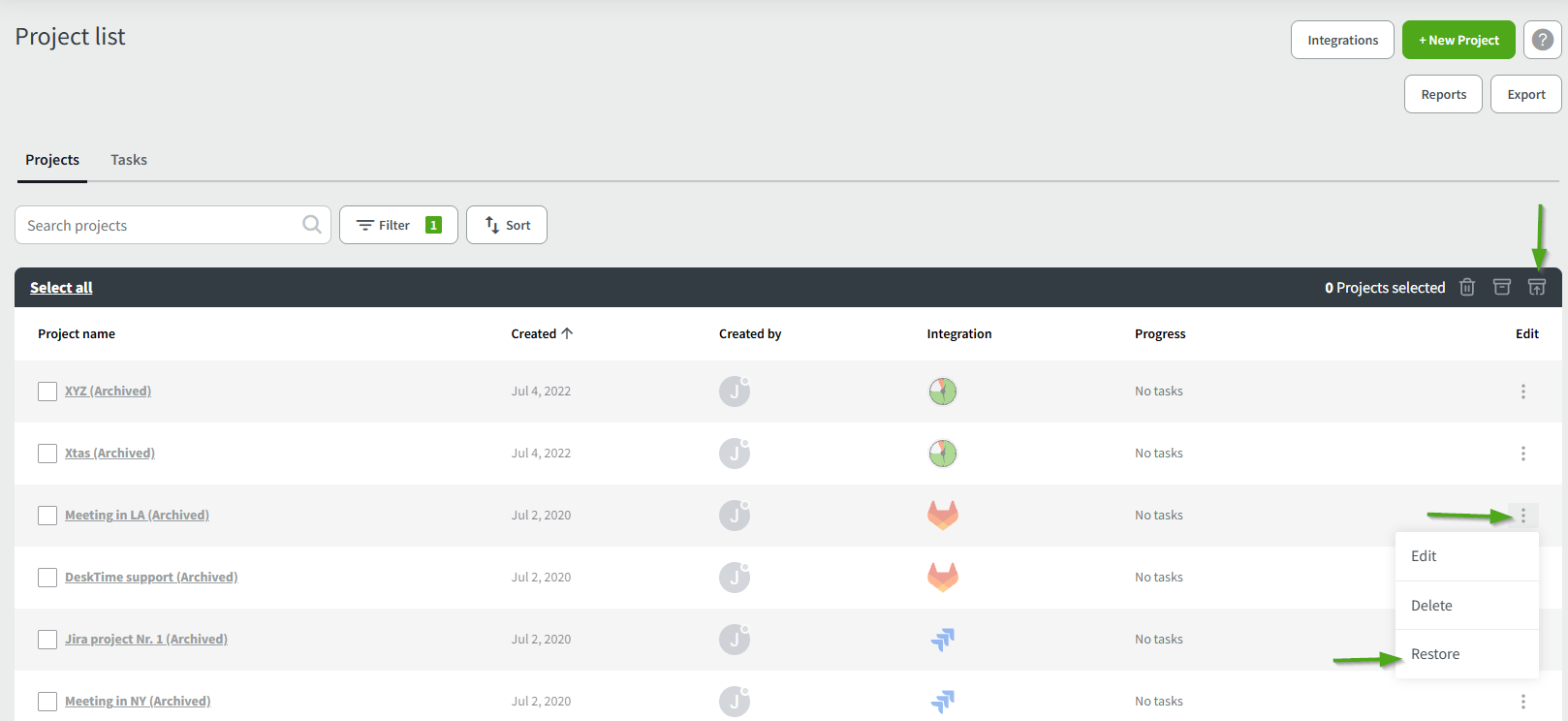Click creator avatar in XYZ row
Image resolution: width=1568 pixels, height=721 pixels.
click(x=735, y=392)
